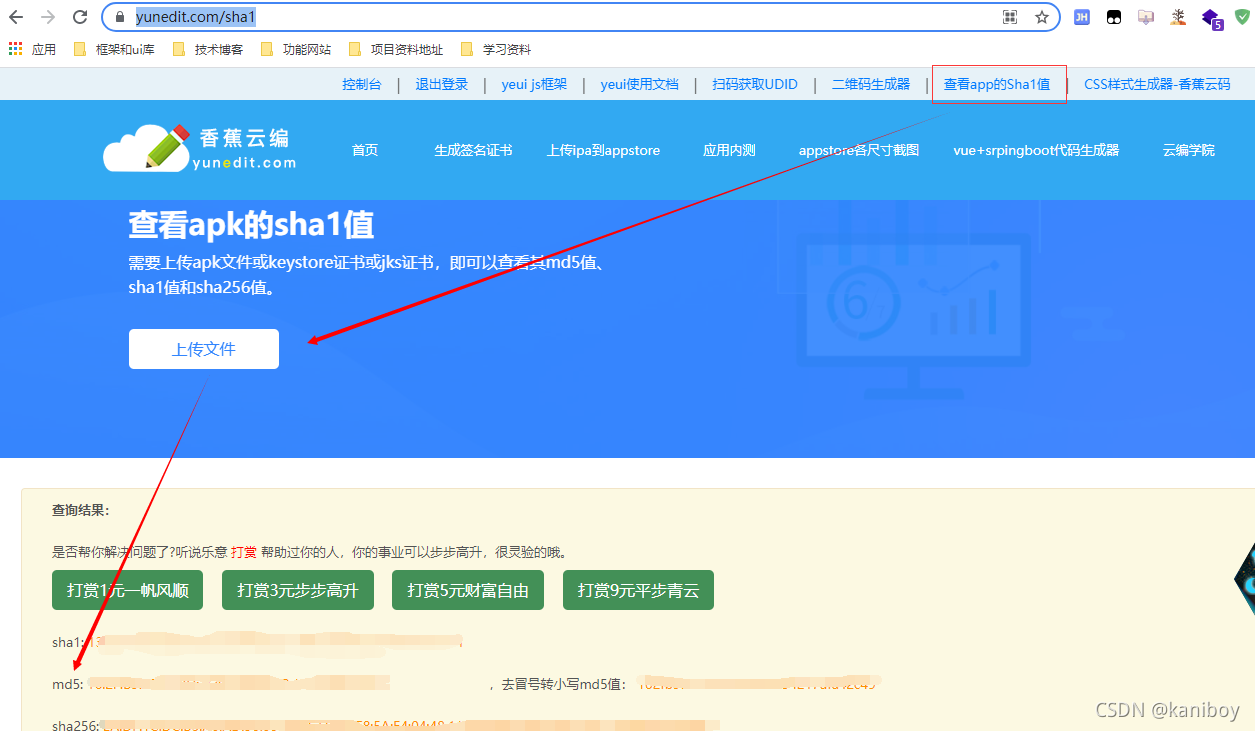This screenshot has width=1255, height=731.
Task: Go back with the browser back arrow
Action: [17, 17]
